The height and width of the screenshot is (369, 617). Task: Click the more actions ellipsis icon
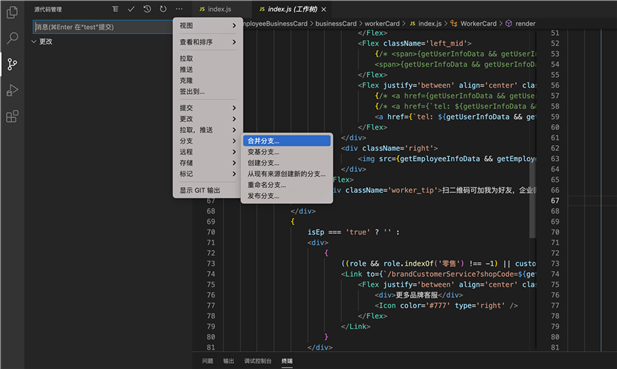pos(179,9)
